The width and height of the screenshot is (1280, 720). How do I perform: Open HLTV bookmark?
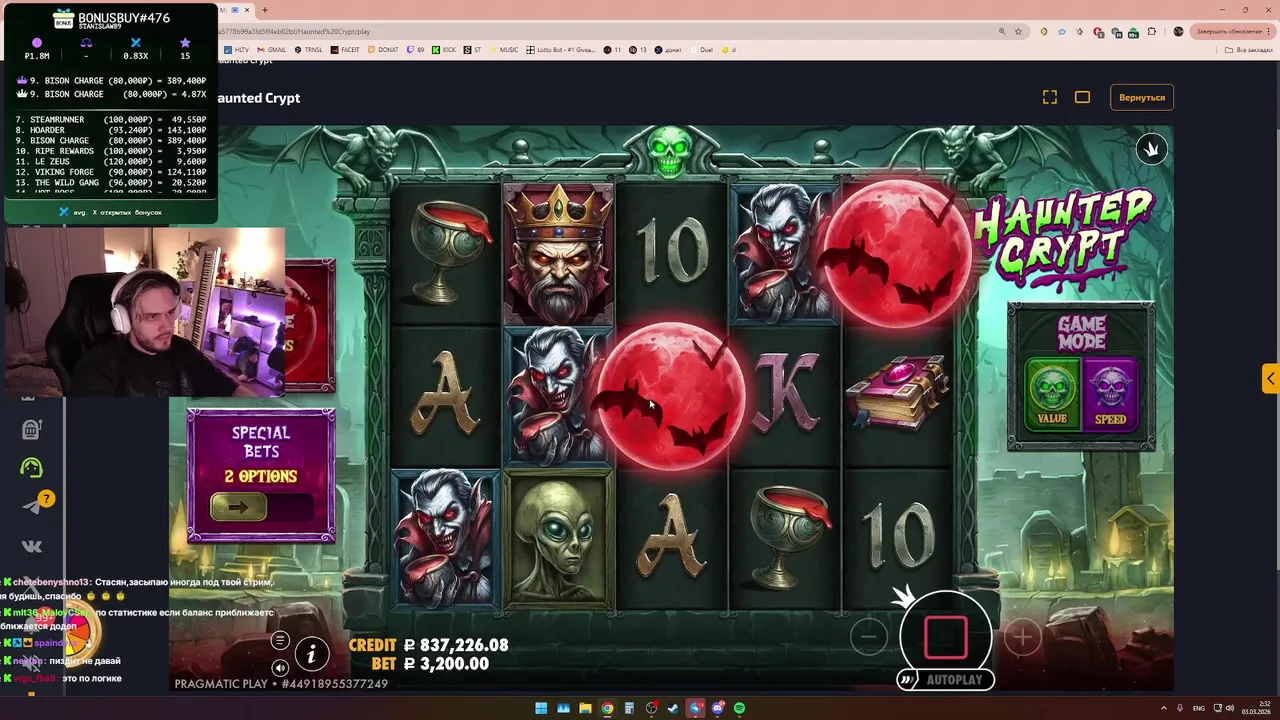coord(237,49)
